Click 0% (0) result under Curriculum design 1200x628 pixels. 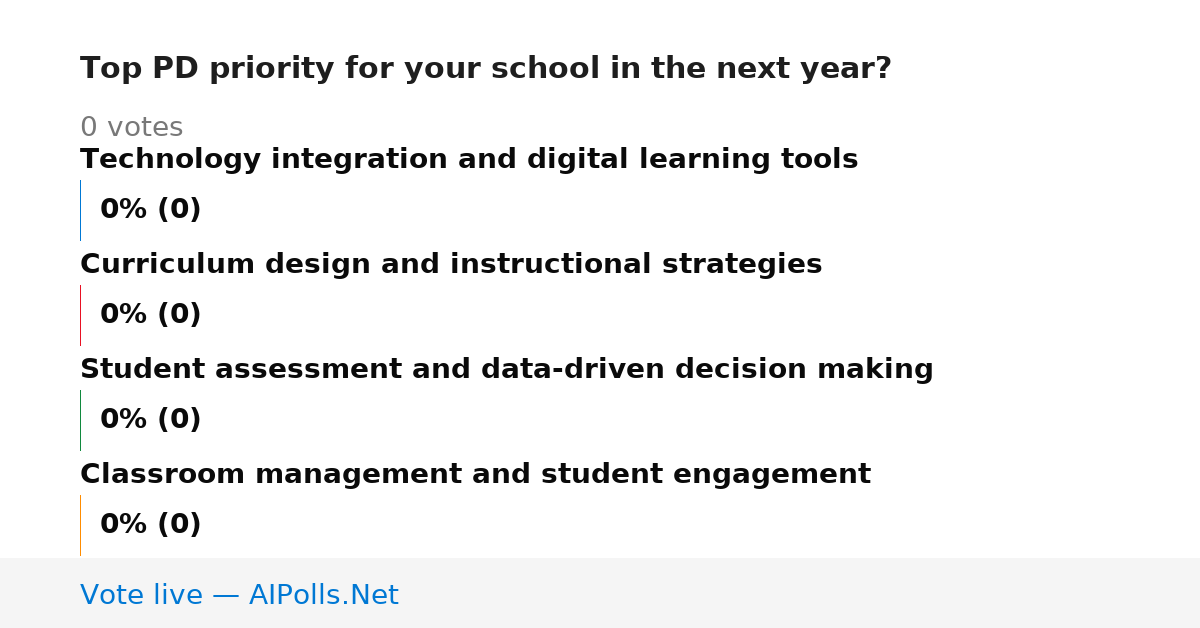pos(150,315)
